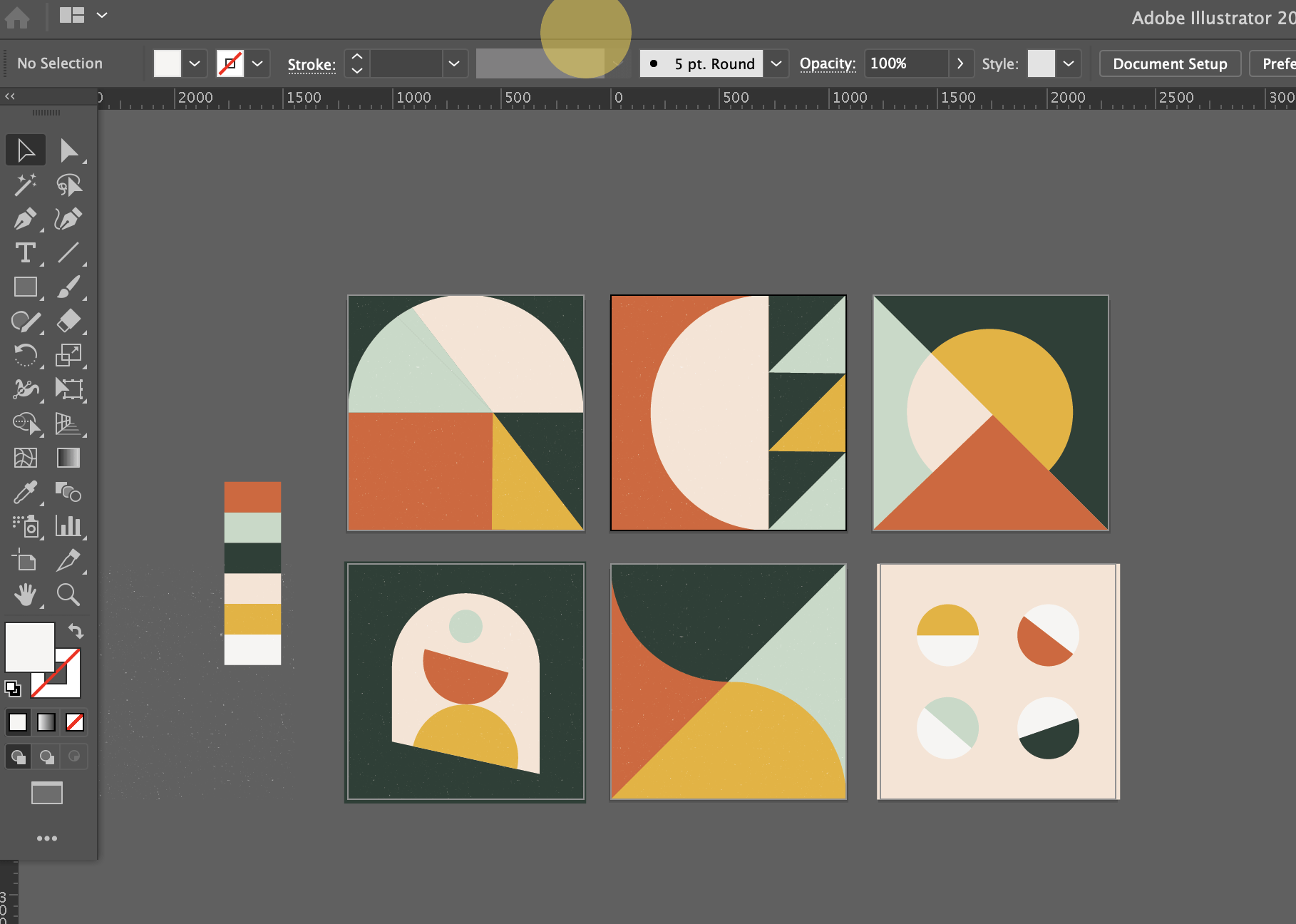Open the 5 pt. Round brush dropdown
The width and height of the screenshot is (1296, 924).
coord(777,63)
